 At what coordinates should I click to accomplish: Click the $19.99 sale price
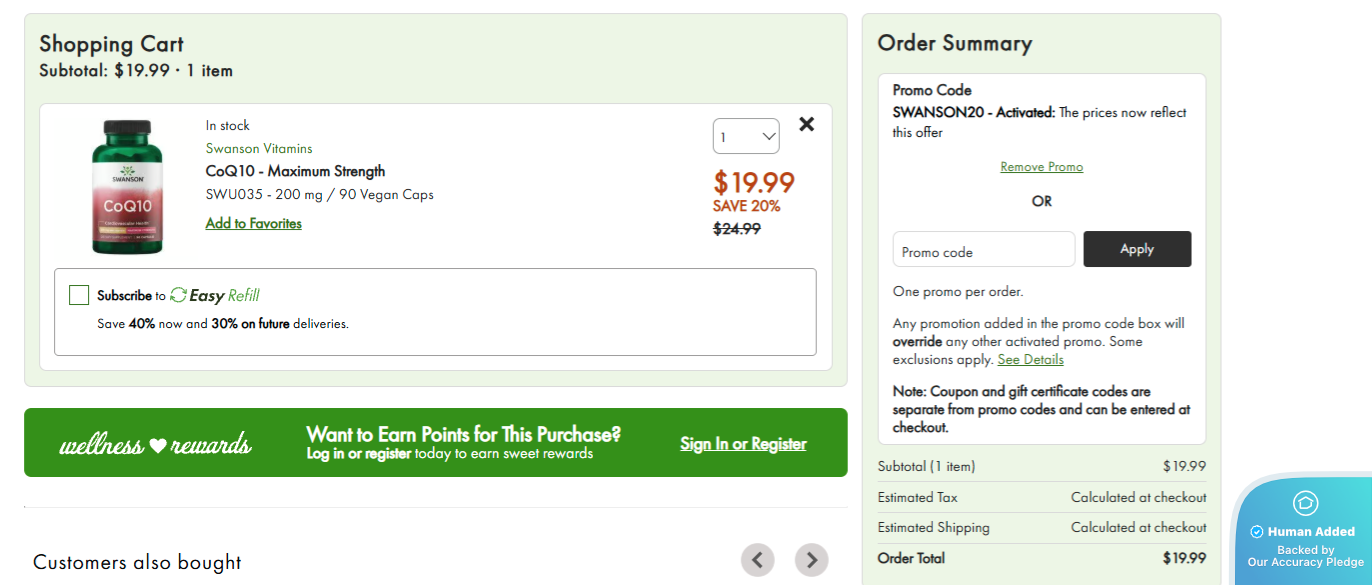point(753,182)
